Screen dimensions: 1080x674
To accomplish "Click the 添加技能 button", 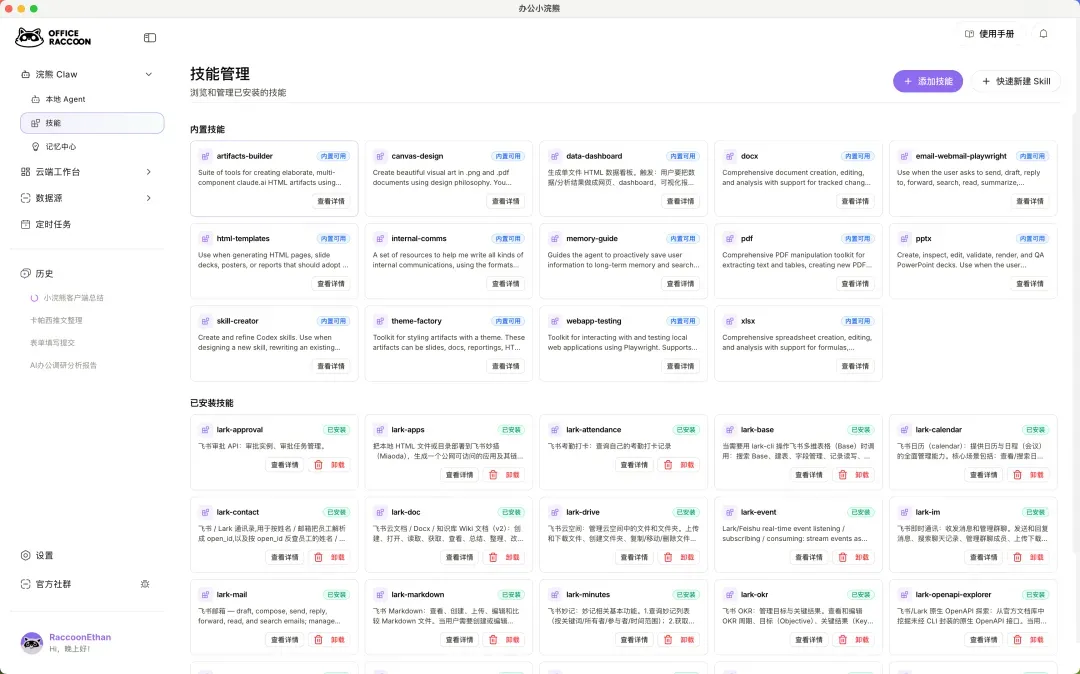I will click(928, 81).
